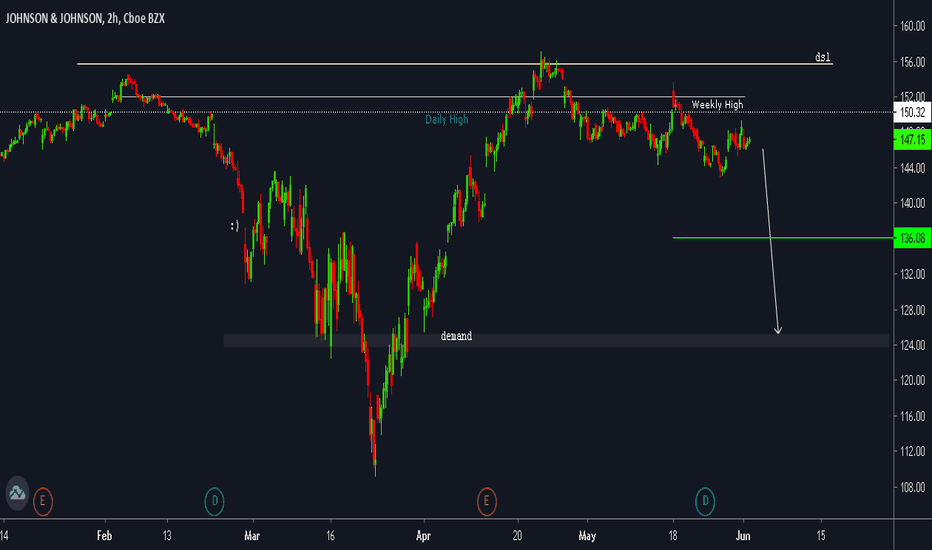Open the dividend marker in late May
This screenshot has width=932, height=550.
pyautogui.click(x=705, y=501)
